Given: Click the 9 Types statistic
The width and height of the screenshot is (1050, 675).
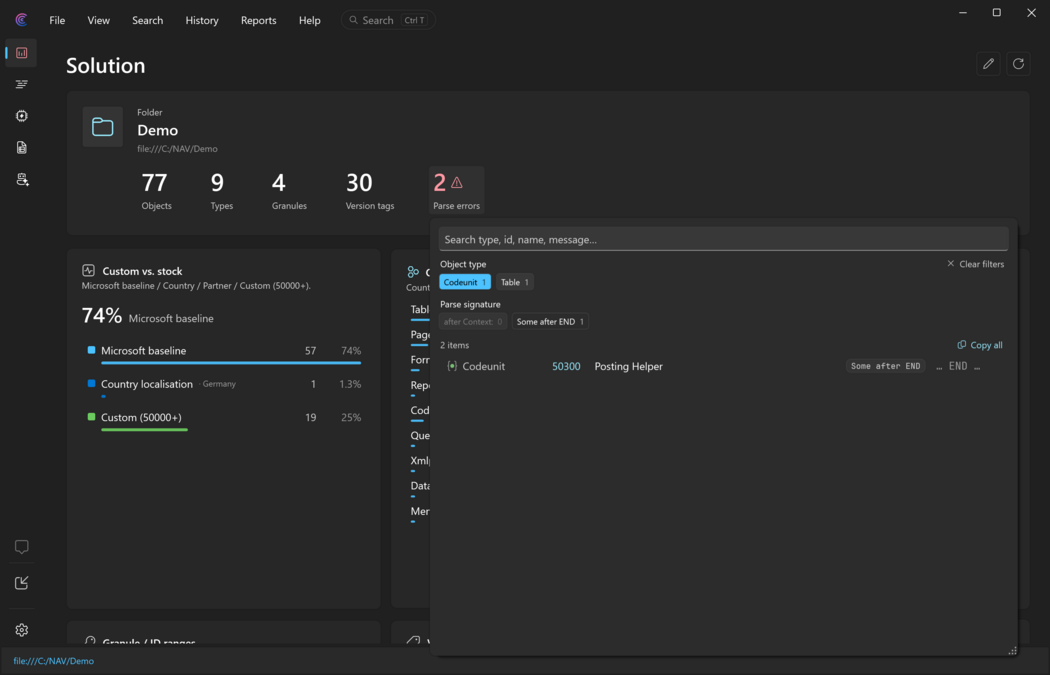Looking at the screenshot, I should [222, 190].
